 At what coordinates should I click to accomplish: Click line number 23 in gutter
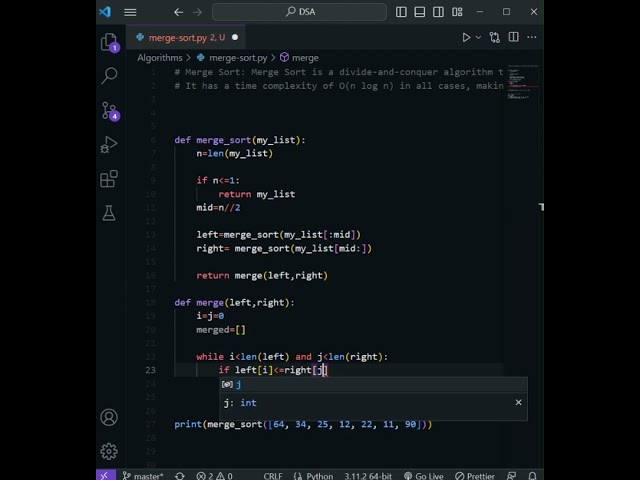point(151,370)
